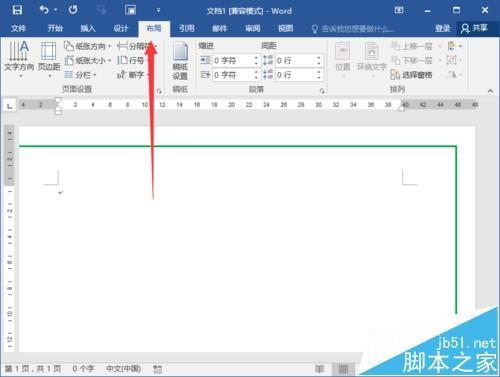Viewport: 500px width, 377px height.
Task: Open 纸张方向 orientation dropdown
Action: (x=87, y=46)
